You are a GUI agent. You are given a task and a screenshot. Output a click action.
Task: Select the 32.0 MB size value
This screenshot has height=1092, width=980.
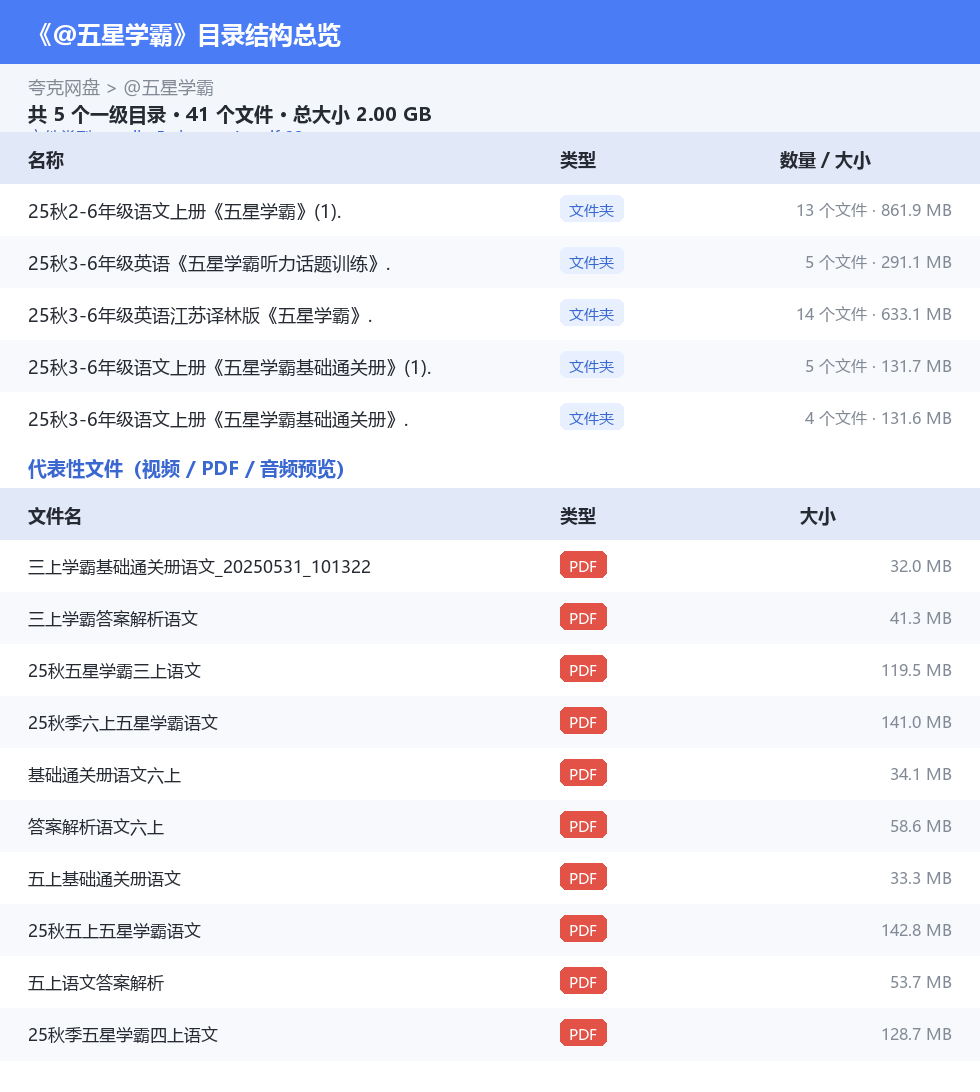point(920,566)
